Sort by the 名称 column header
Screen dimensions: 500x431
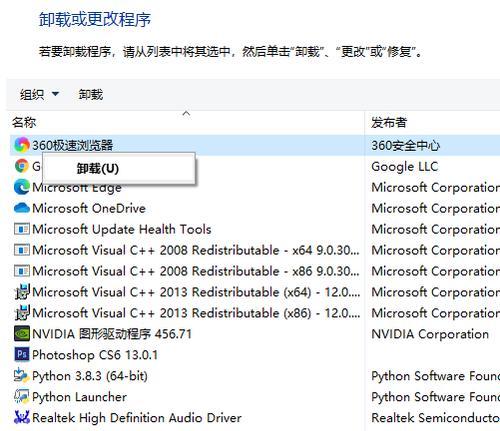pos(24,122)
